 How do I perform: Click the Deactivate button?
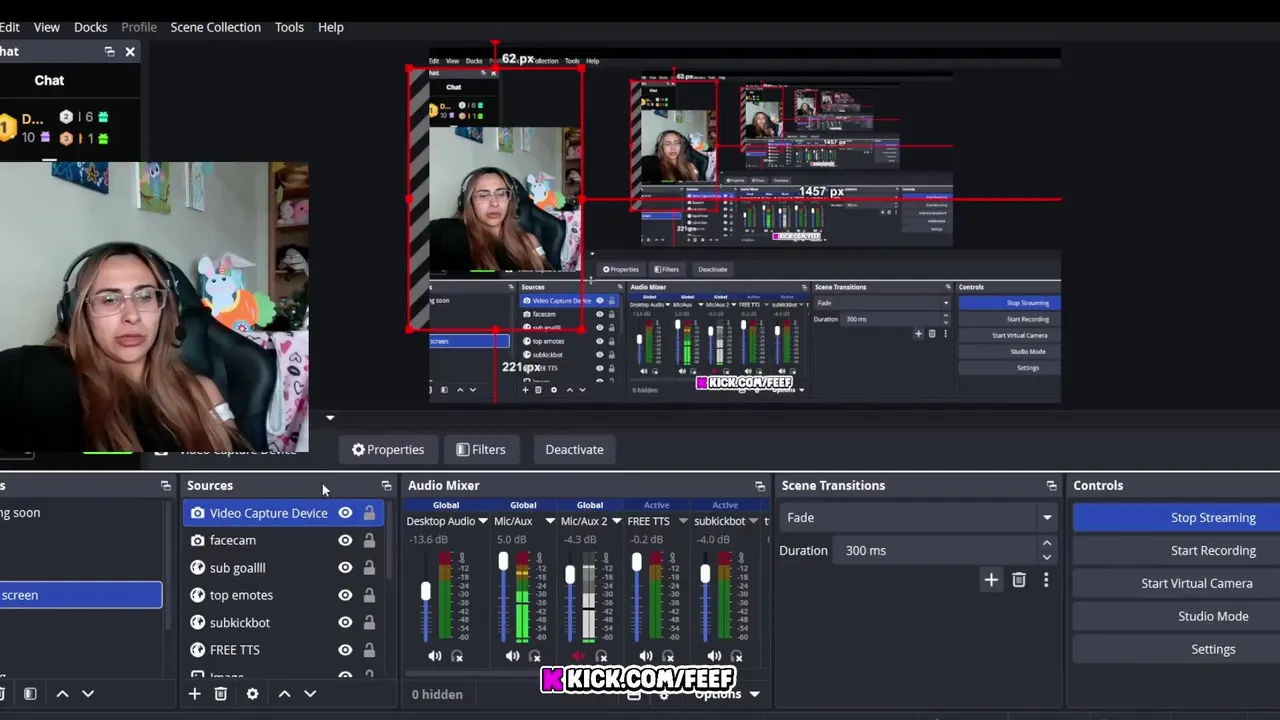pyautogui.click(x=574, y=450)
